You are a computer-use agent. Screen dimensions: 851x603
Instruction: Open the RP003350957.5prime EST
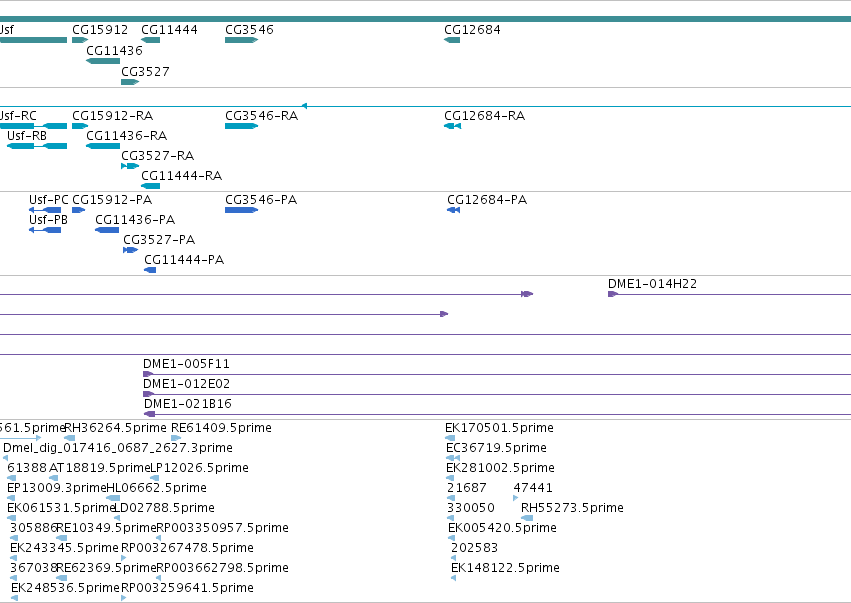158,538
